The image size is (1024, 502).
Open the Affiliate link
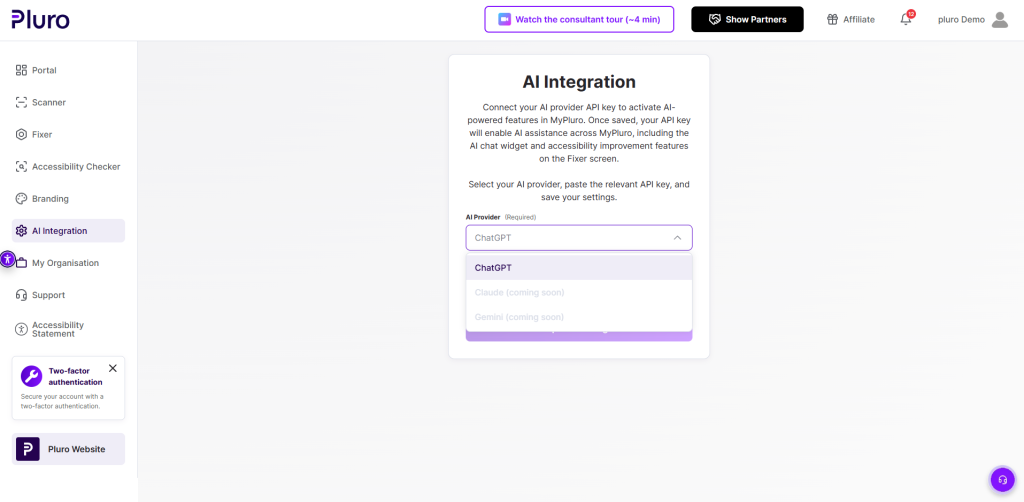click(850, 20)
